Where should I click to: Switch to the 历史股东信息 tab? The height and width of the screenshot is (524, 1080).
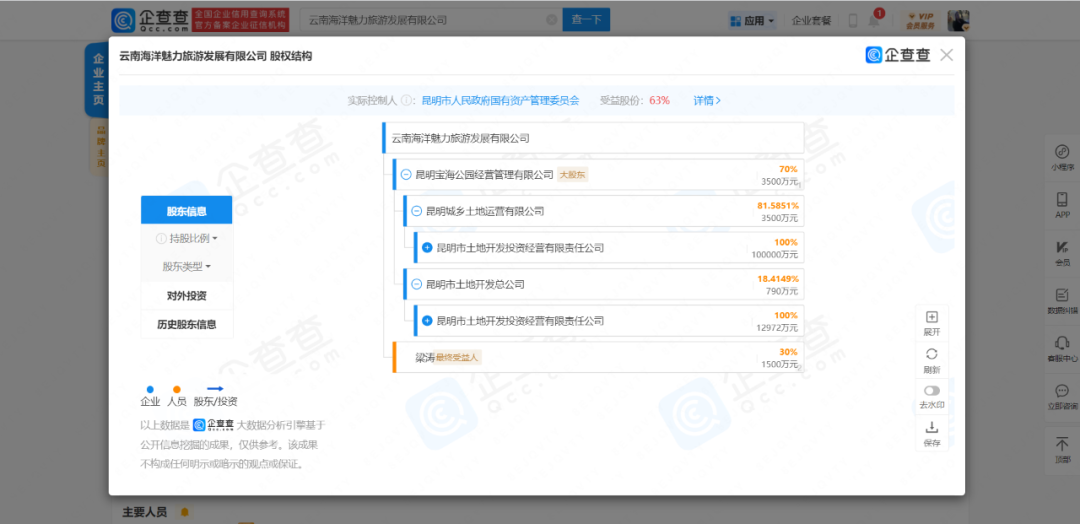187,324
